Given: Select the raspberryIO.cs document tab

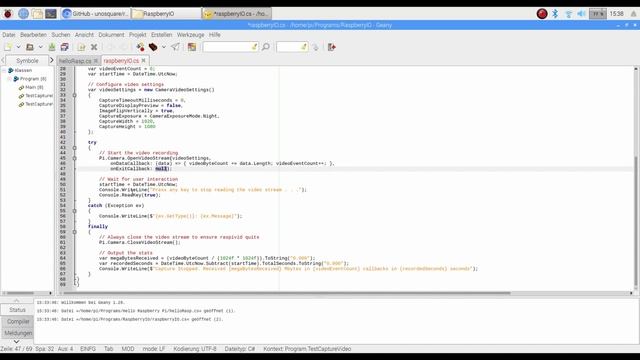Looking at the screenshot, I should tap(121, 60).
